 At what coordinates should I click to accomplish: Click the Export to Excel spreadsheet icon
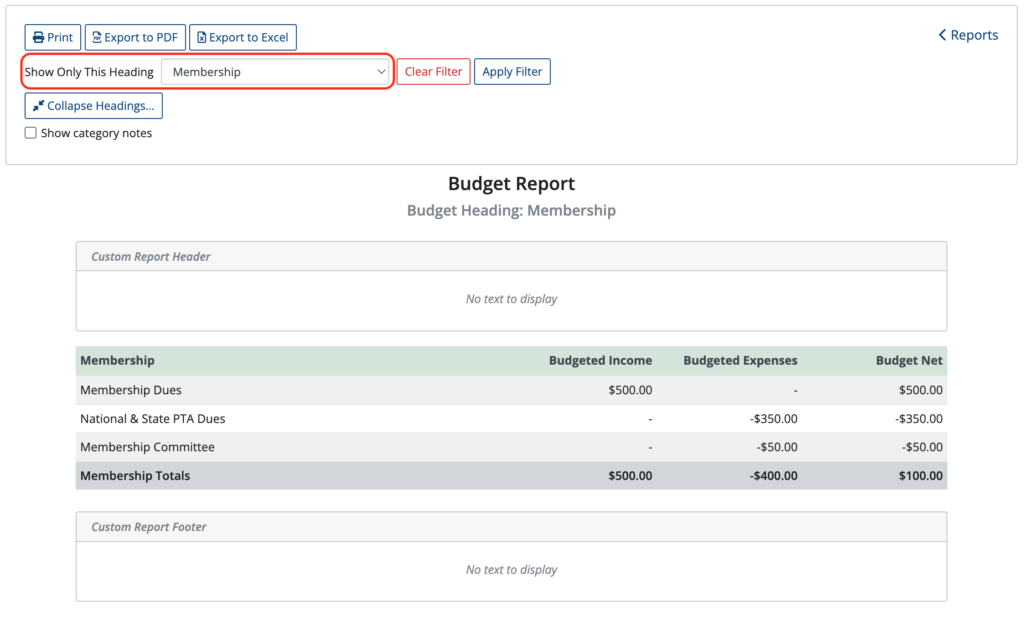click(x=199, y=37)
